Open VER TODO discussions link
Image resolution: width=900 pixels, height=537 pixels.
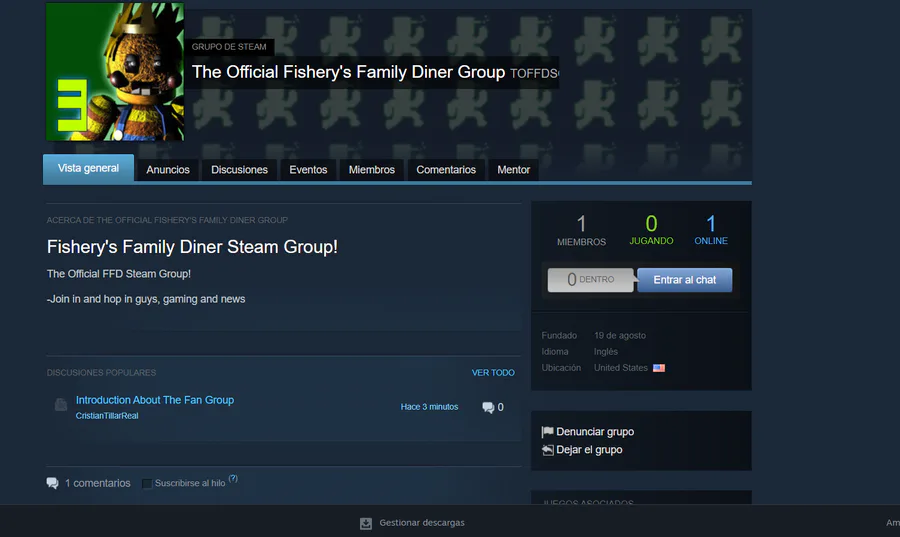point(493,373)
